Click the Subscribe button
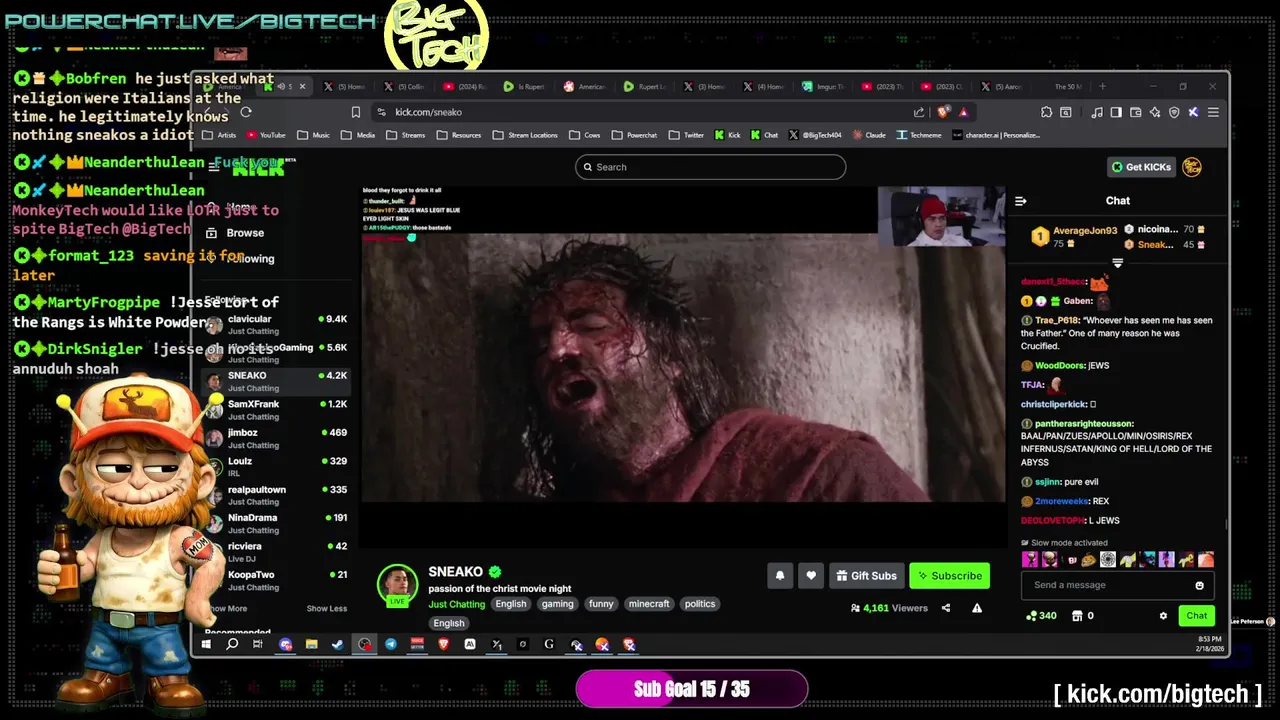This screenshot has width=1280, height=720. pos(950,576)
